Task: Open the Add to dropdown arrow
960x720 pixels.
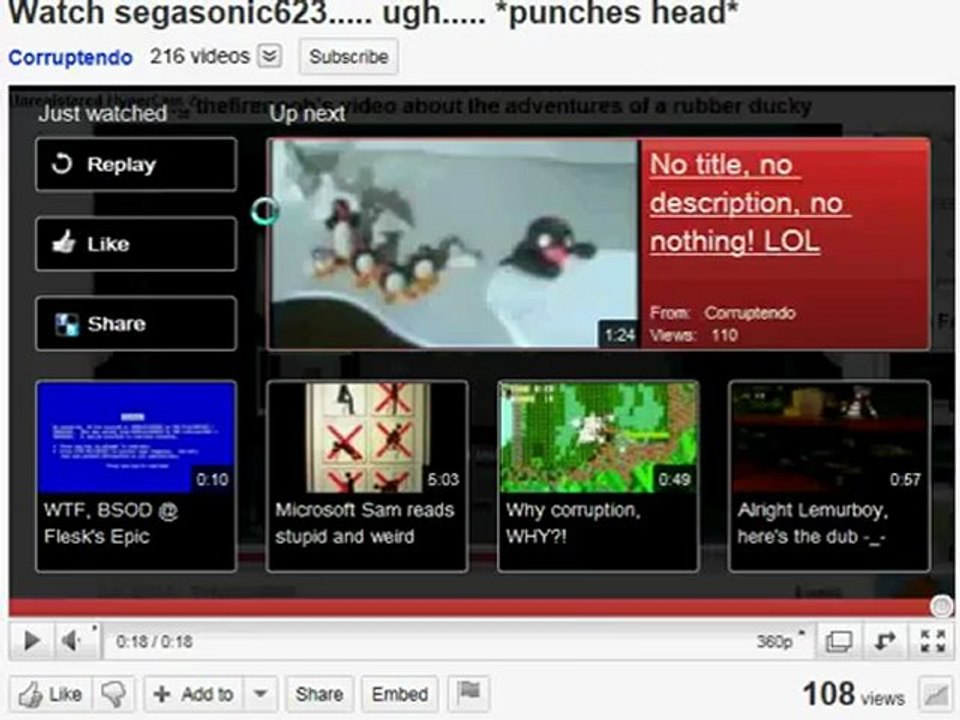Action: 260,694
